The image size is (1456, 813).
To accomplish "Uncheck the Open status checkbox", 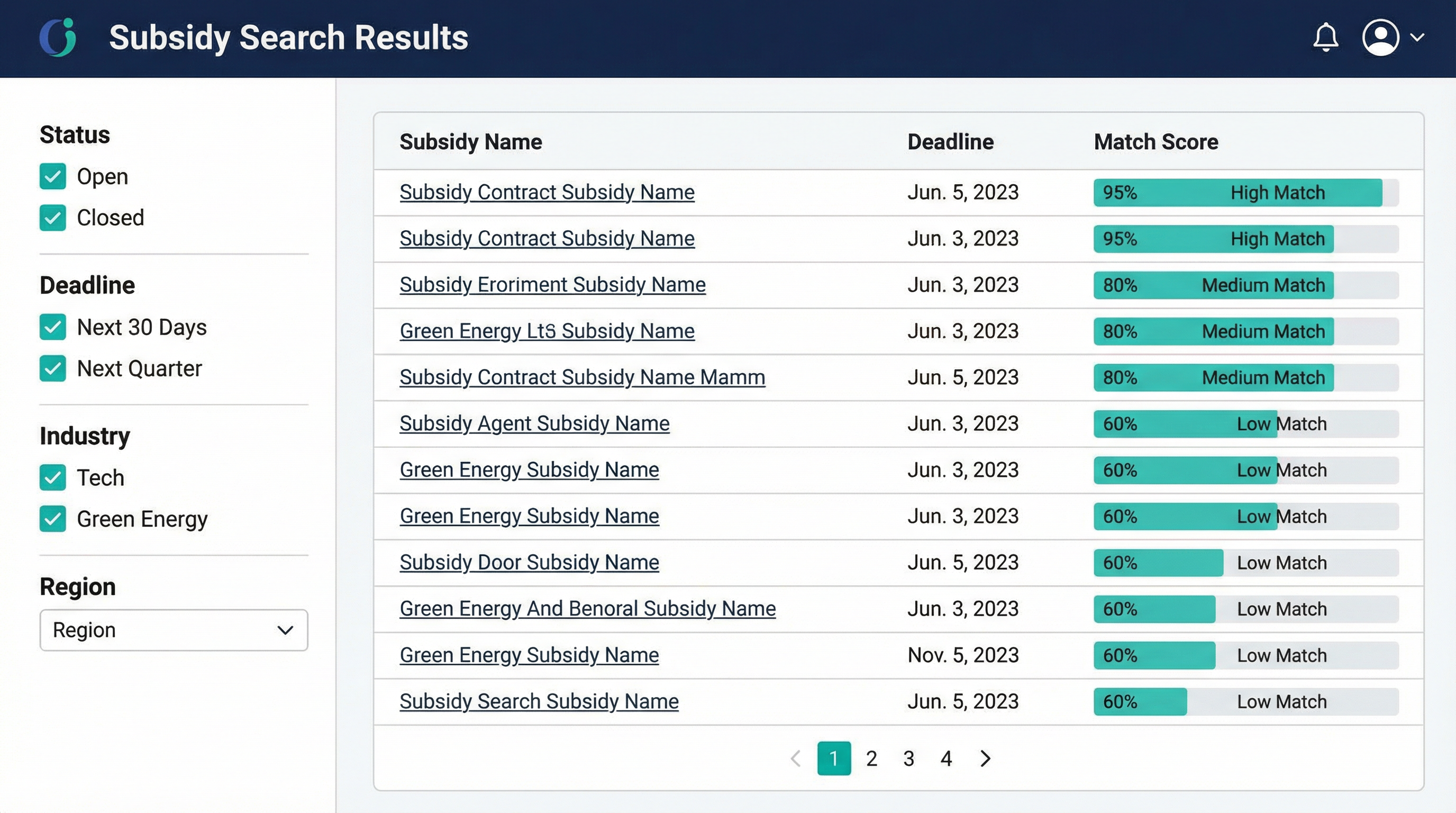I will [52, 176].
